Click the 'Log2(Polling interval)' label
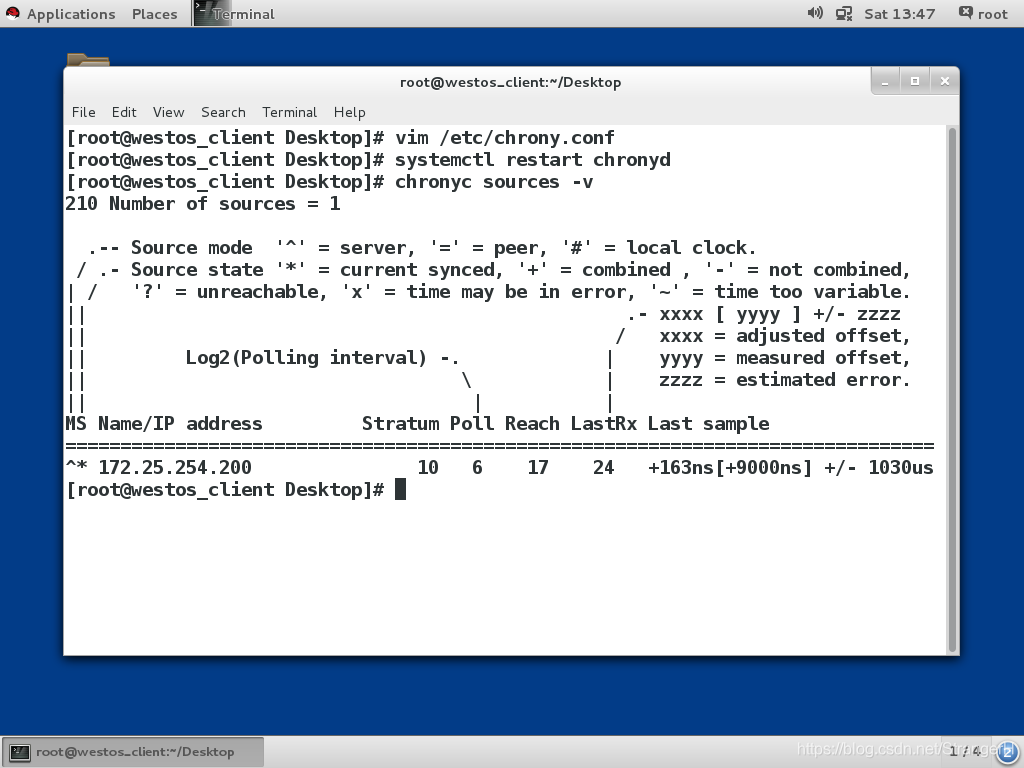Screen dimensions: 1024x768 pyautogui.click(x=306, y=358)
